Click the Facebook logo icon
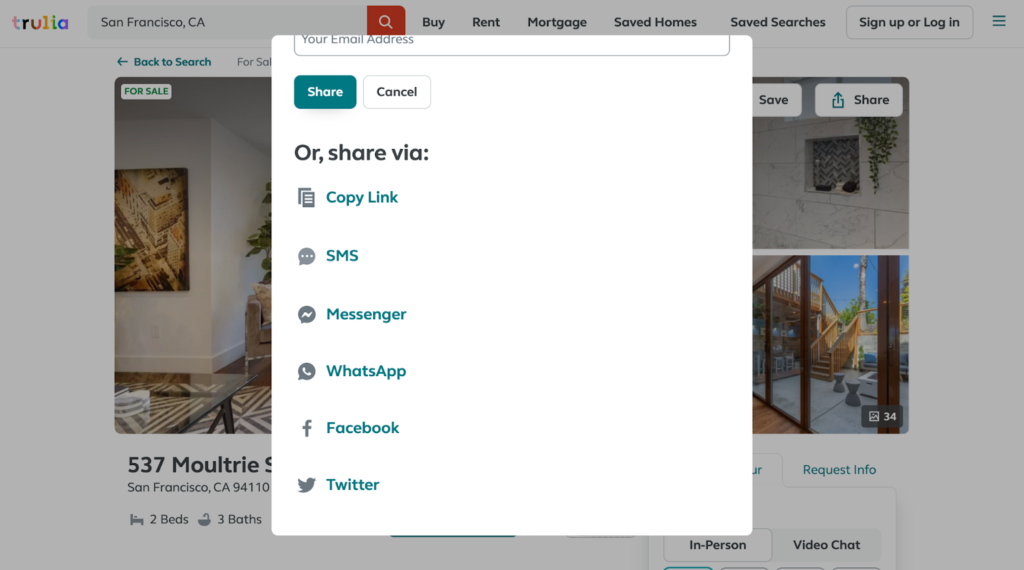Screen dimensions: 1024x570 coord(306,428)
